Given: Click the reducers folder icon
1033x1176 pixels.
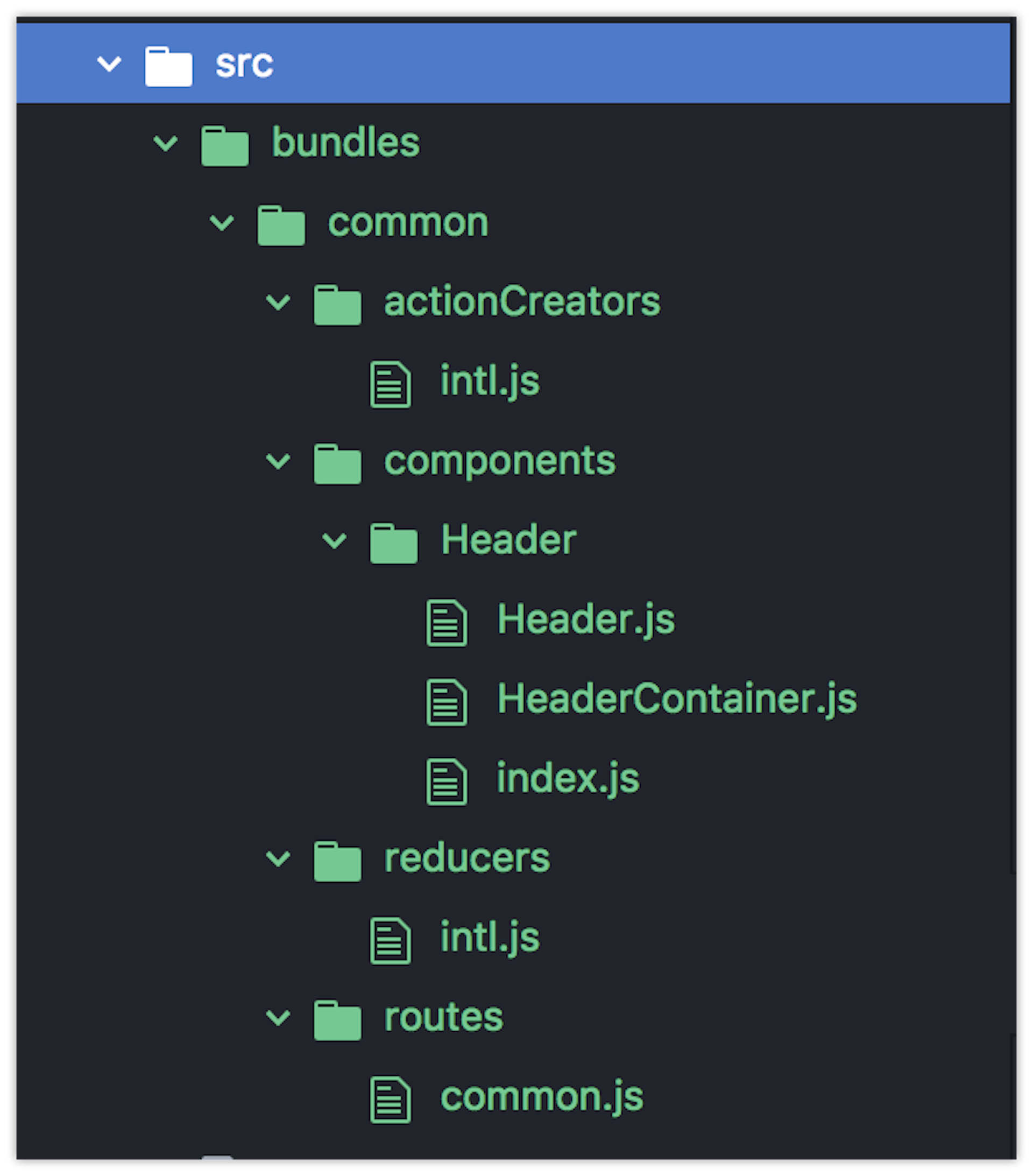Looking at the screenshot, I should tap(338, 858).
